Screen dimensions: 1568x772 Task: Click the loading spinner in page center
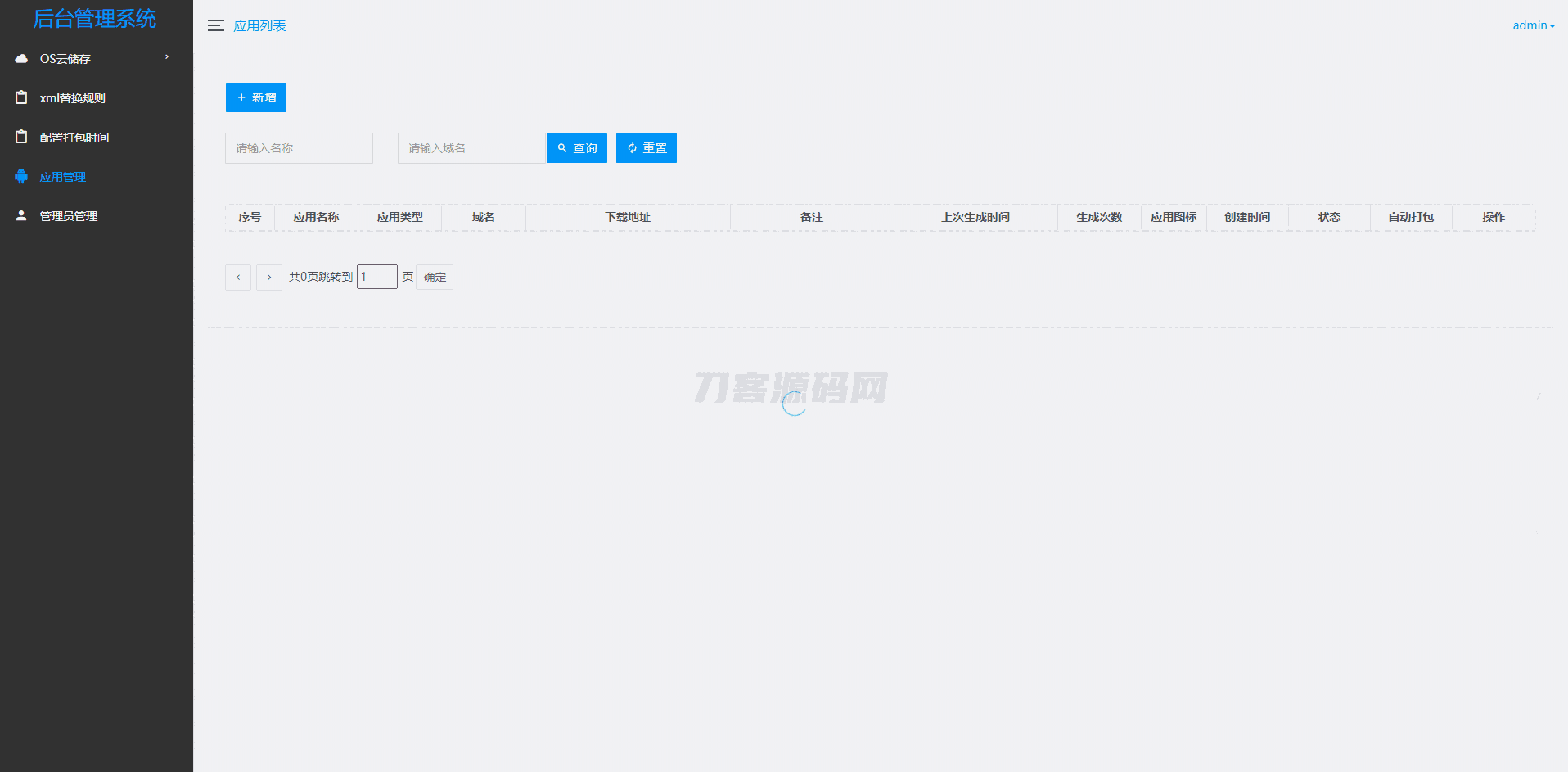pos(793,403)
